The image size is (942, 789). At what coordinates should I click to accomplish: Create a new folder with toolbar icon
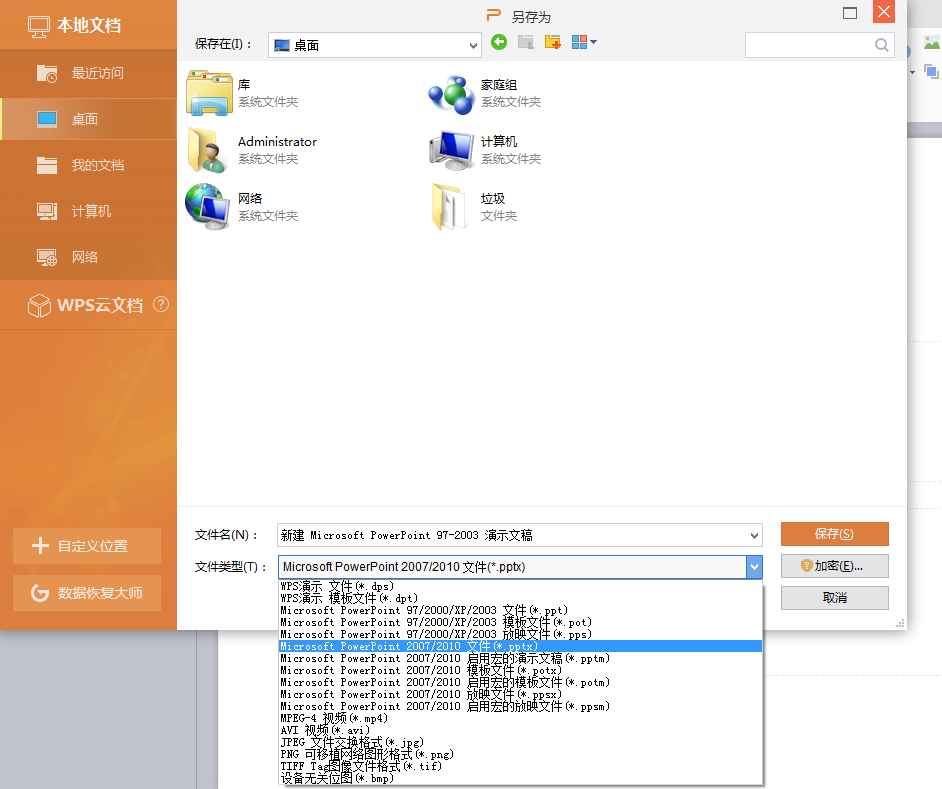553,42
